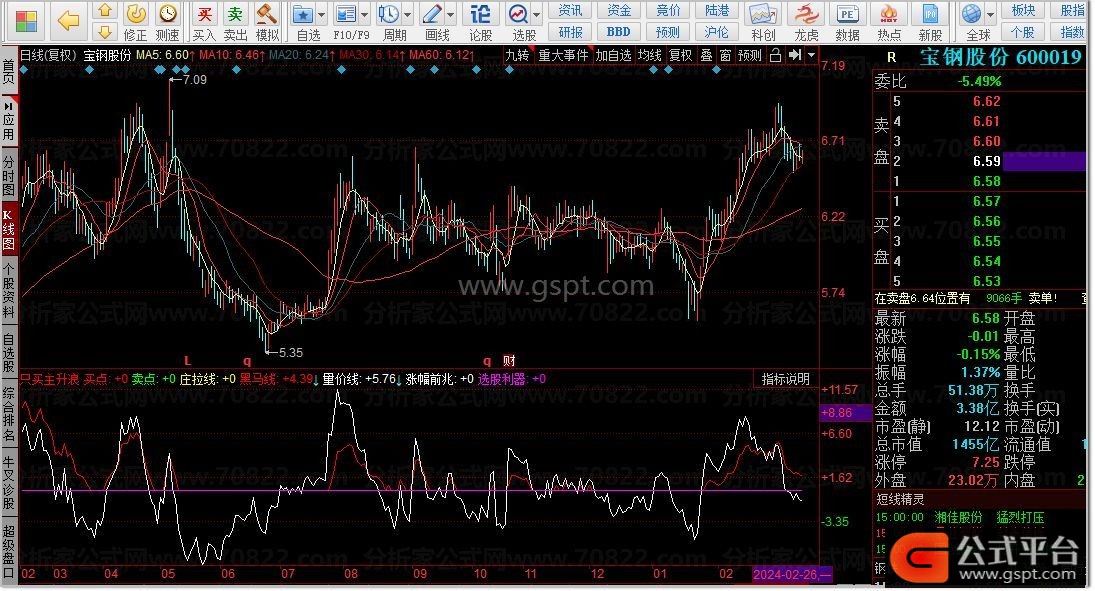Screen dimensions: 1095x591
Task: Switch to 首页 sidebar tab
Action: (8, 71)
